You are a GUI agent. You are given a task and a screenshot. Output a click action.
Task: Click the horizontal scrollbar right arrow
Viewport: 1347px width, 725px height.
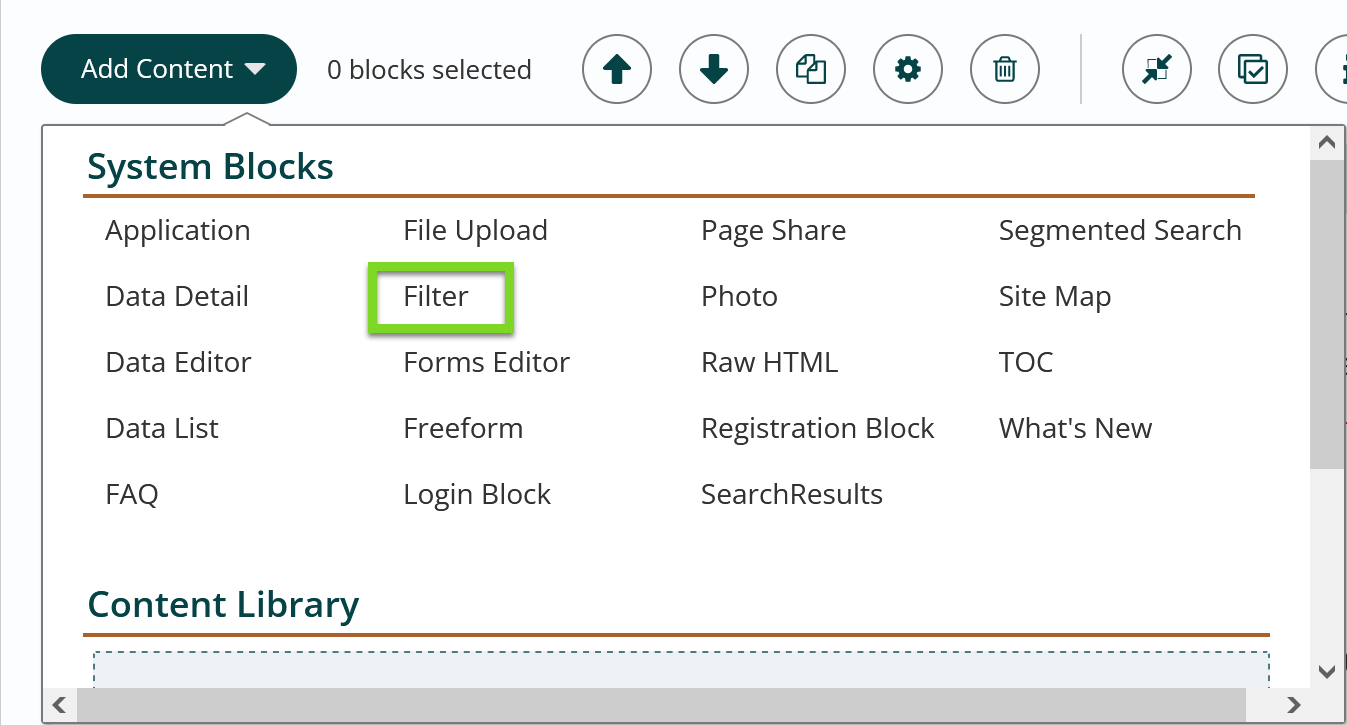point(1293,705)
